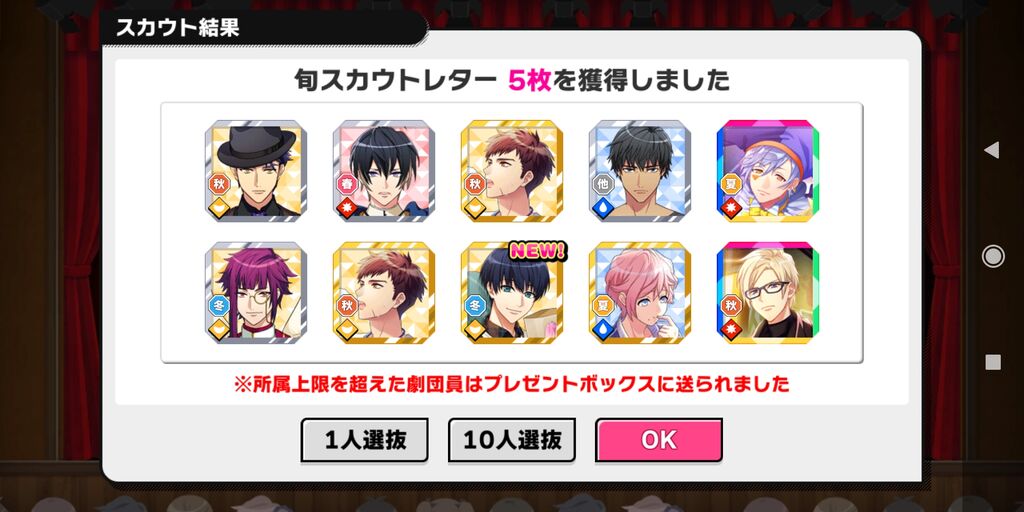Viewport: 1024px width, 512px height.
Task: Click the 10人選抜 button
Action: point(512,440)
